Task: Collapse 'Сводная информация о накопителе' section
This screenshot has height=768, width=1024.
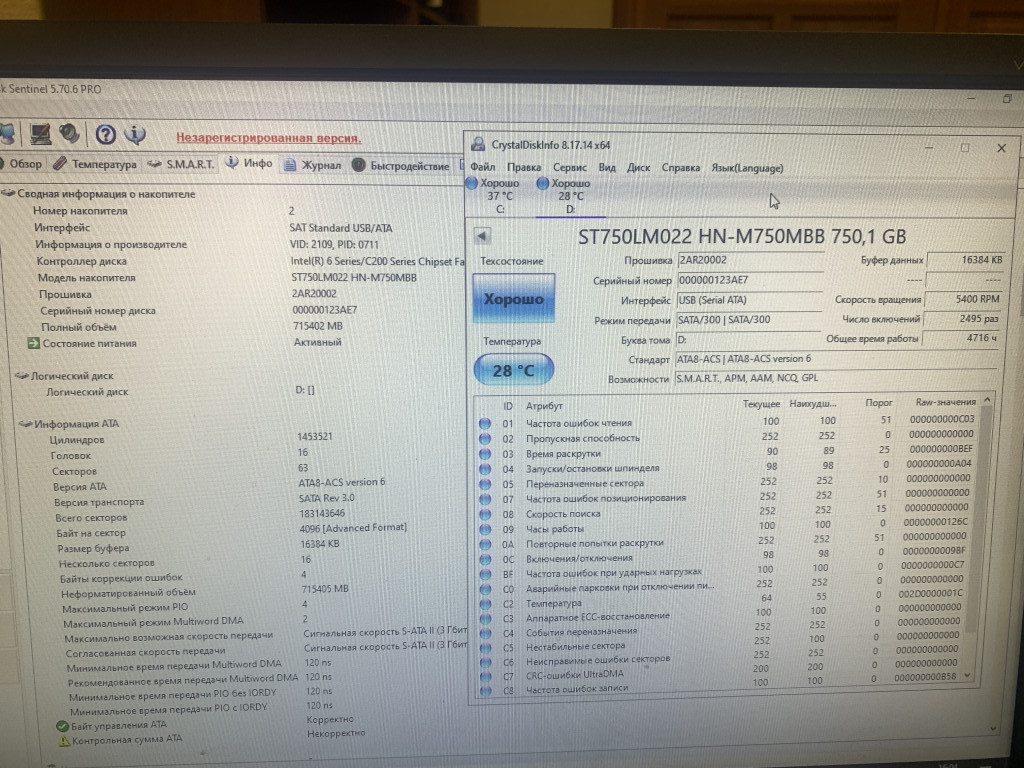Action: [x=8, y=193]
